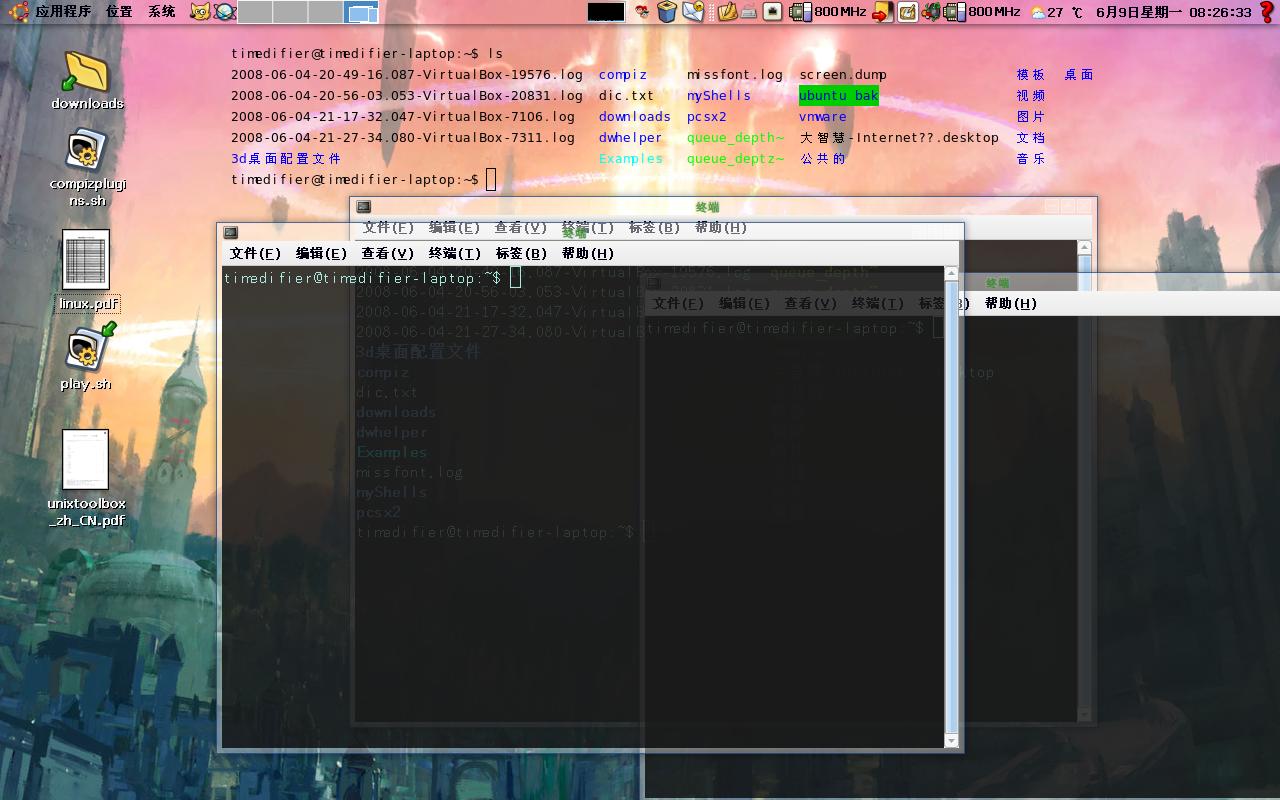Open 查看(V) menu in front terminal
Image resolution: width=1280 pixels, height=800 pixels.
point(388,254)
